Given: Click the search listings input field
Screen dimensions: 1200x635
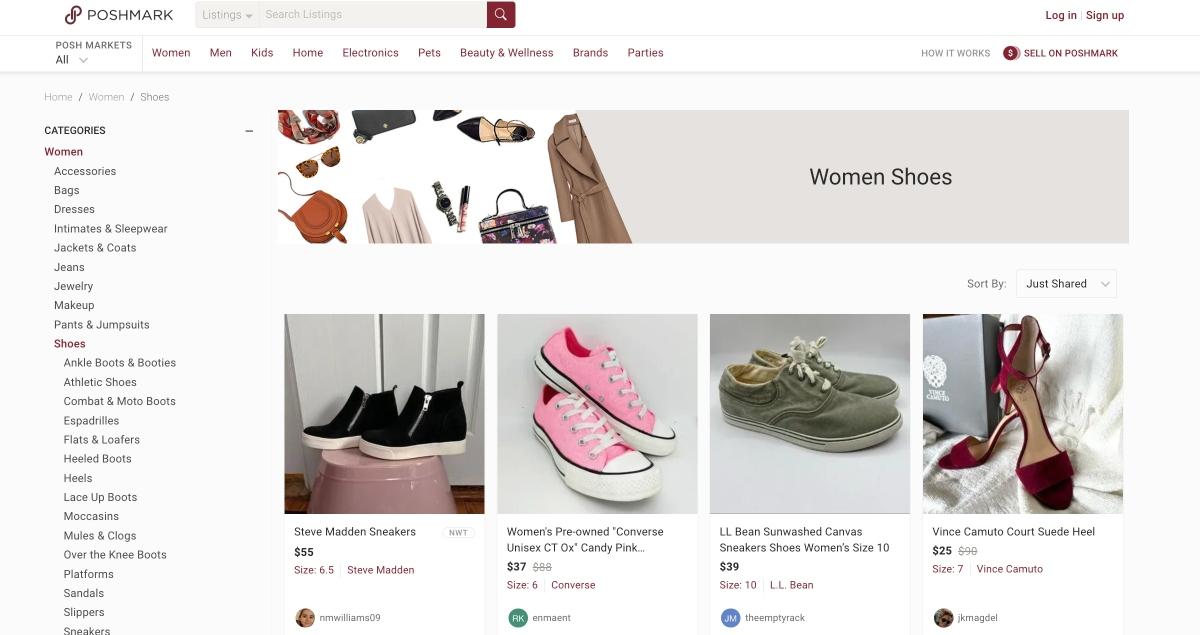Looking at the screenshot, I should [370, 14].
